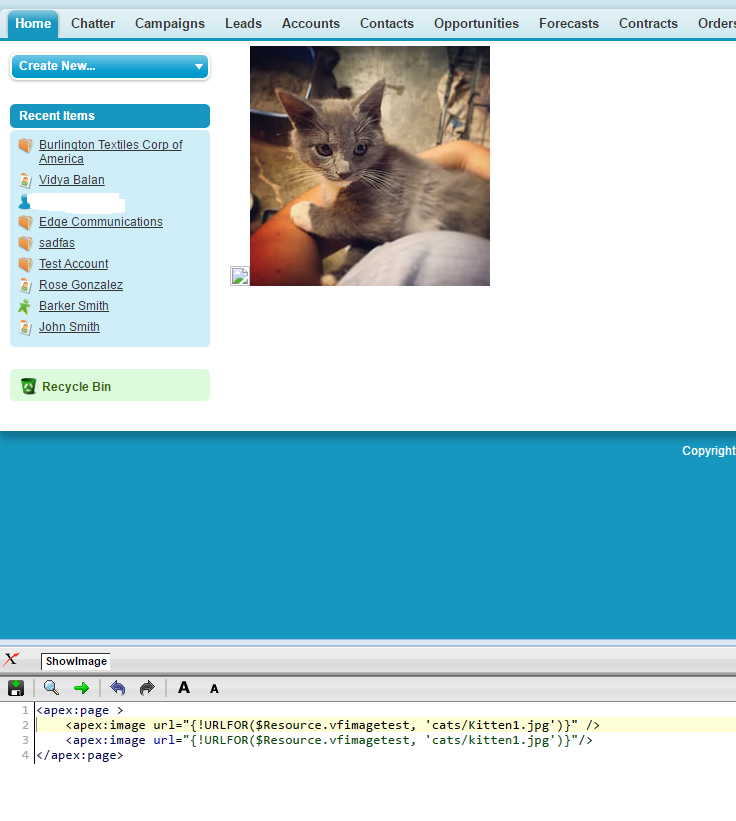Open the search magnifier in editor toolbar
The width and height of the screenshot is (736, 821).
tap(51, 688)
